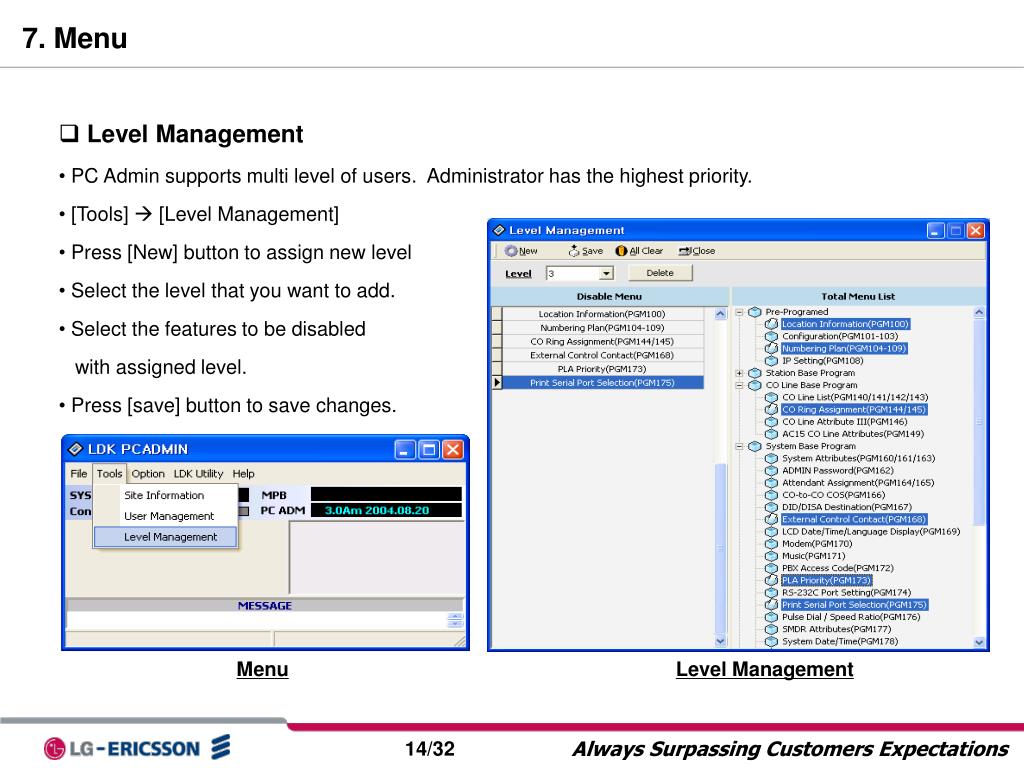Click Disable Menu scrollbar up arrow
The height and width of the screenshot is (768, 1024).
pos(720,313)
